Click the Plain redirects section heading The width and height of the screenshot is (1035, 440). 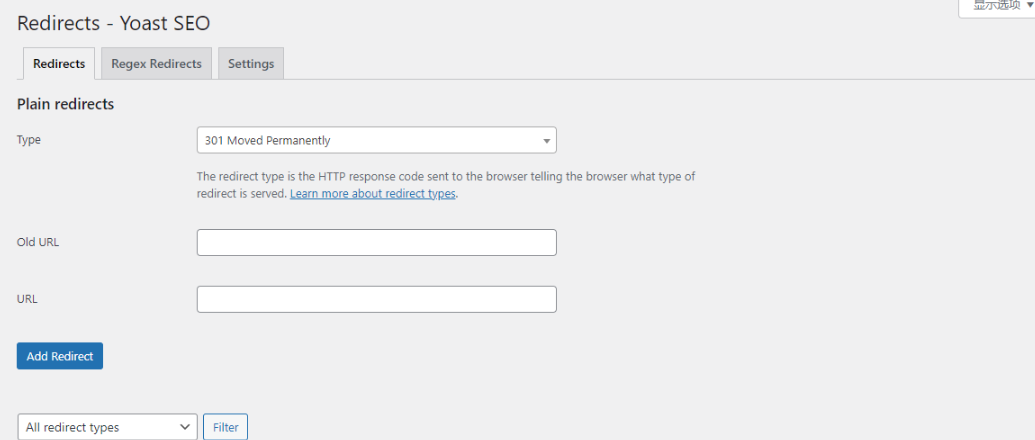point(65,104)
